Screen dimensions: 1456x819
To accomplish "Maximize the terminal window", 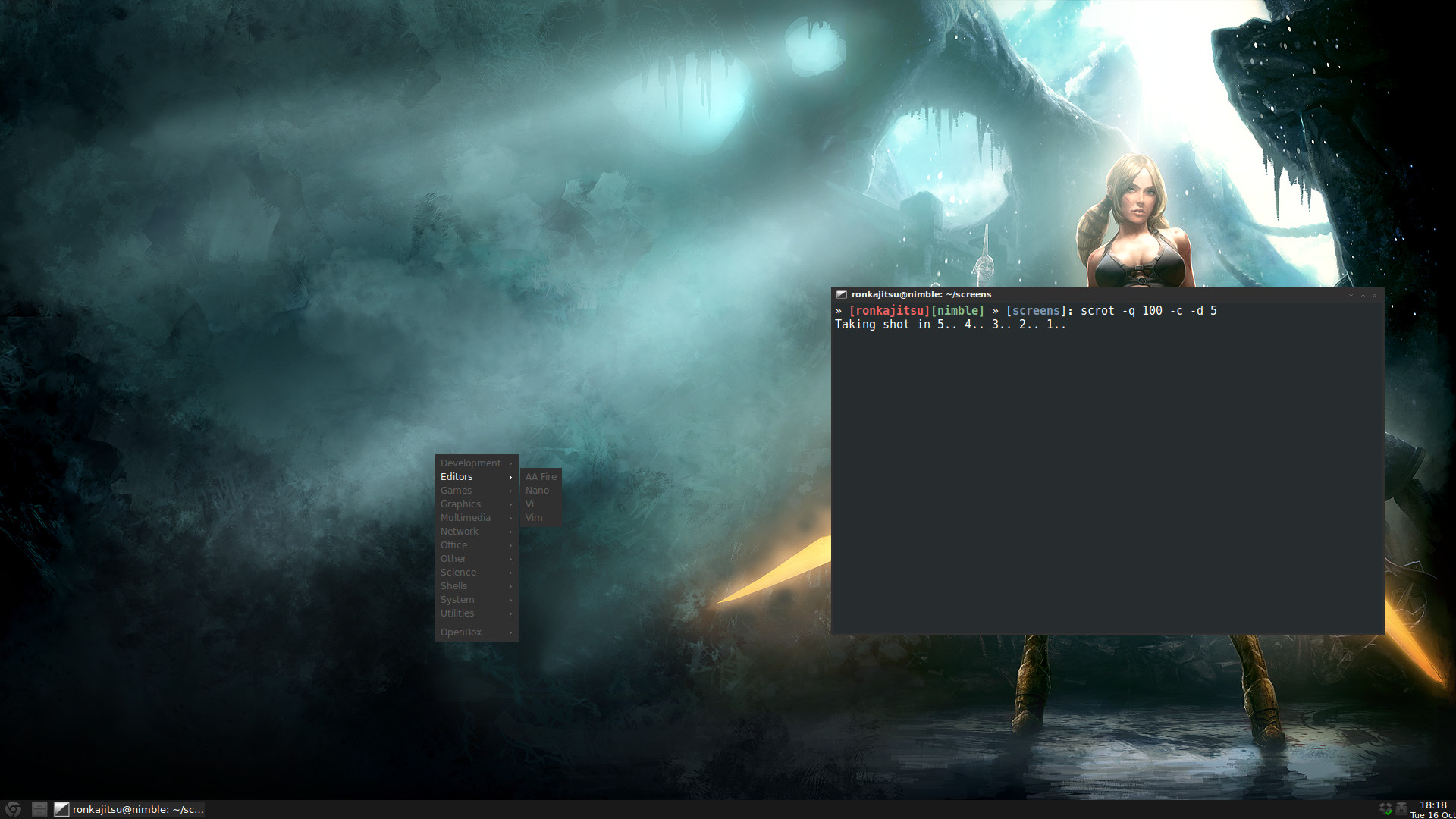I will (x=1363, y=295).
